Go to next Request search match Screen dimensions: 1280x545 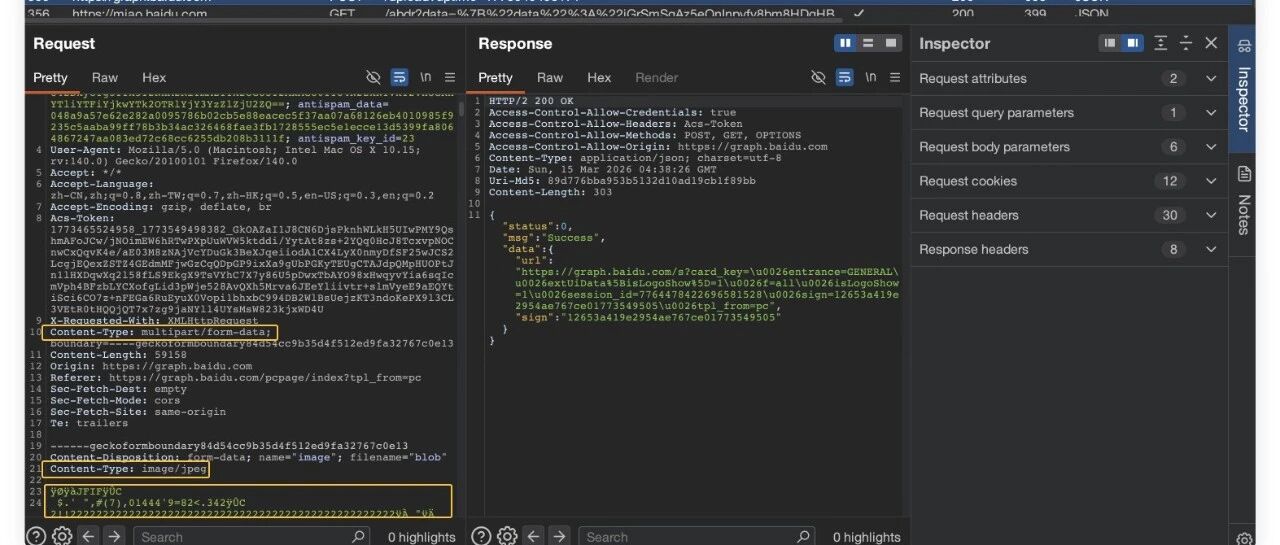tap(114, 536)
